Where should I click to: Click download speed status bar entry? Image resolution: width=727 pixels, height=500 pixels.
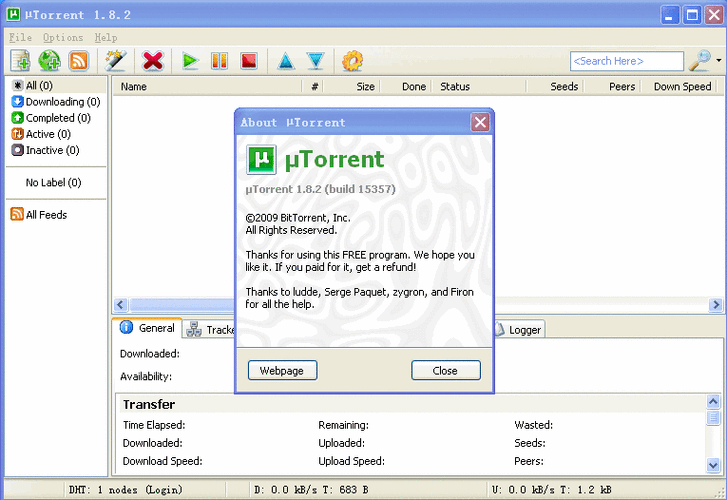312,490
